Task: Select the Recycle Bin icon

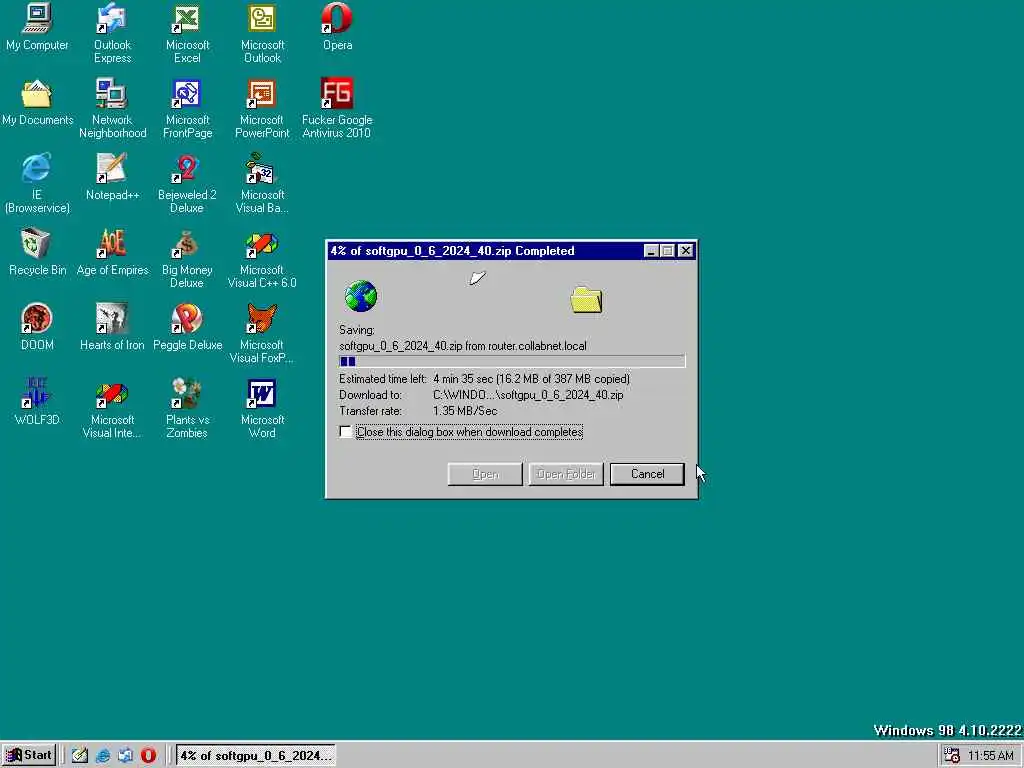Action: tap(37, 253)
